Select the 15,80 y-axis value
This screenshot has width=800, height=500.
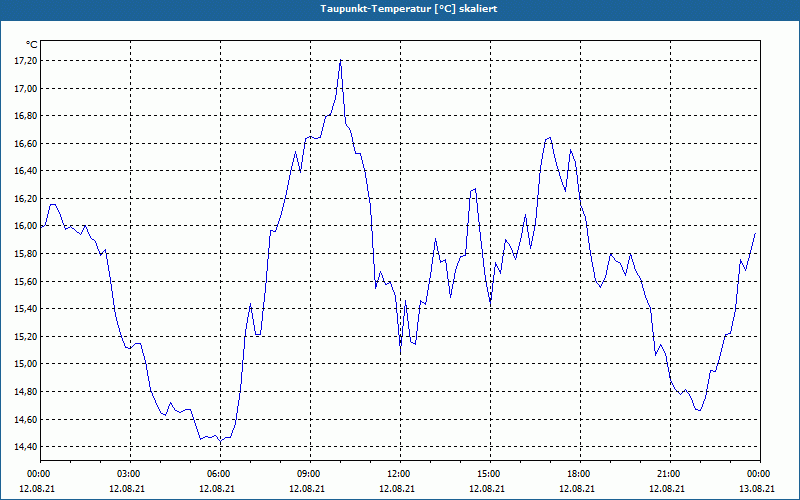(27, 254)
